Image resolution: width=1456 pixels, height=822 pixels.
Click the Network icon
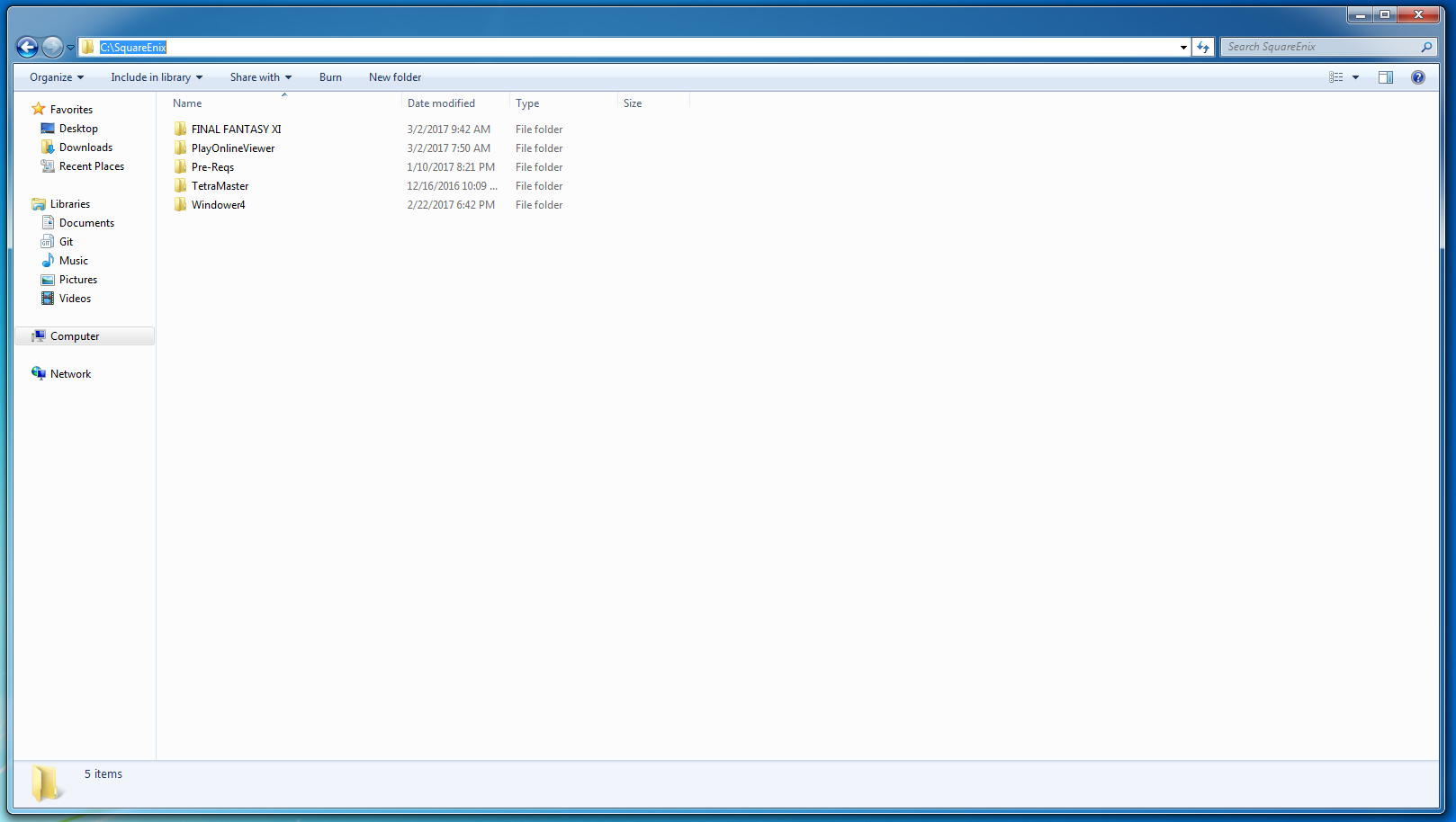point(39,373)
